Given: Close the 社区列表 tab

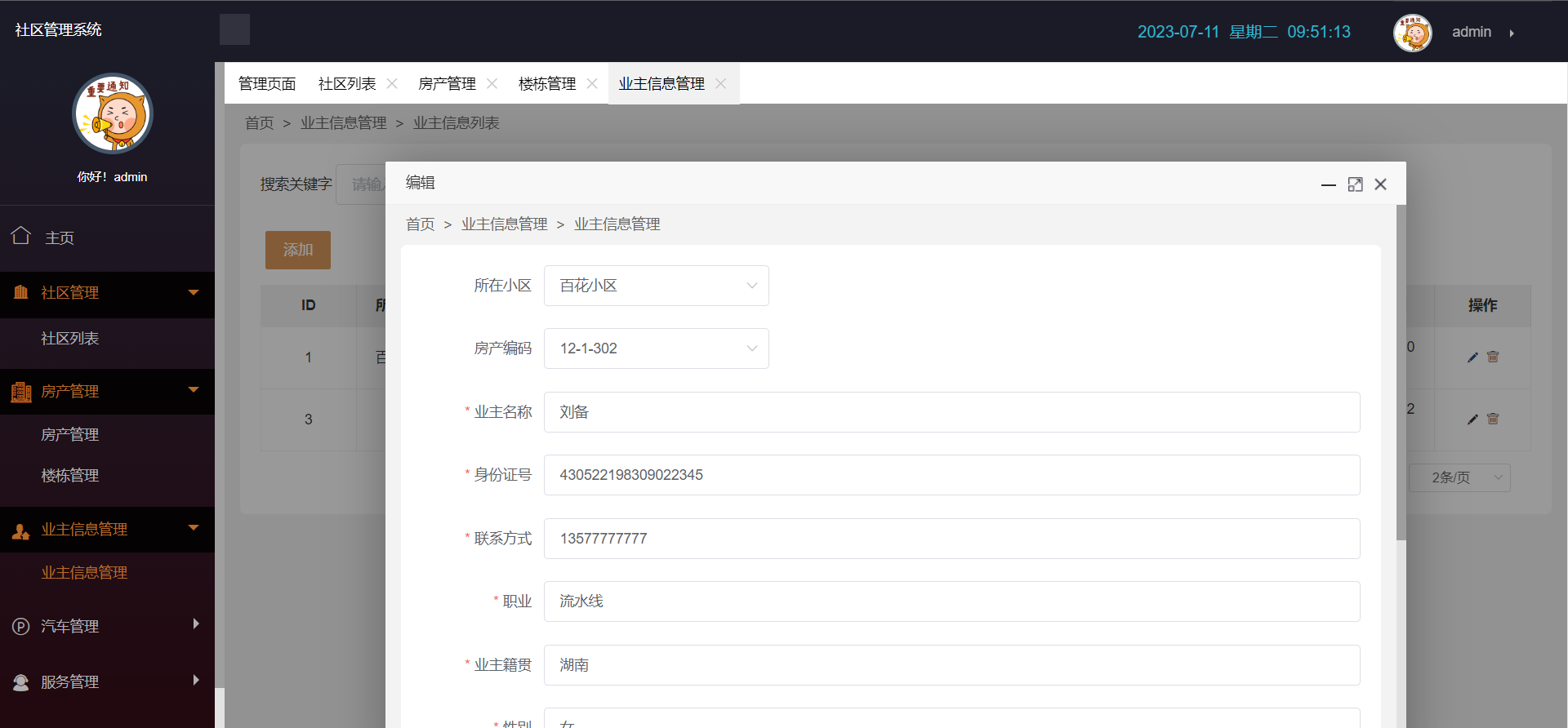Looking at the screenshot, I should [x=392, y=83].
